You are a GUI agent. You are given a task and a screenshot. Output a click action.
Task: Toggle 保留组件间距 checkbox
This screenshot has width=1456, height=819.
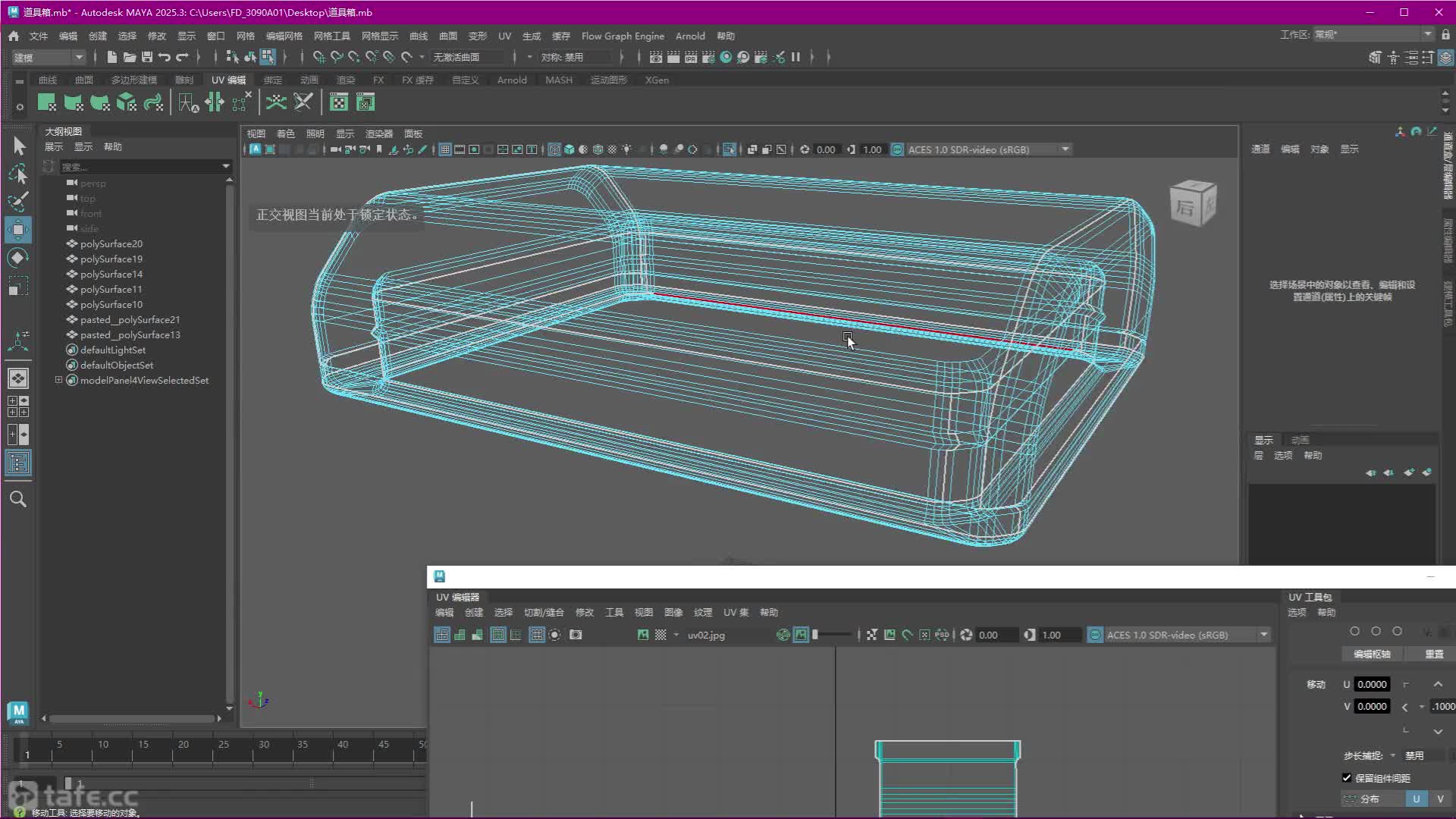coord(1347,778)
